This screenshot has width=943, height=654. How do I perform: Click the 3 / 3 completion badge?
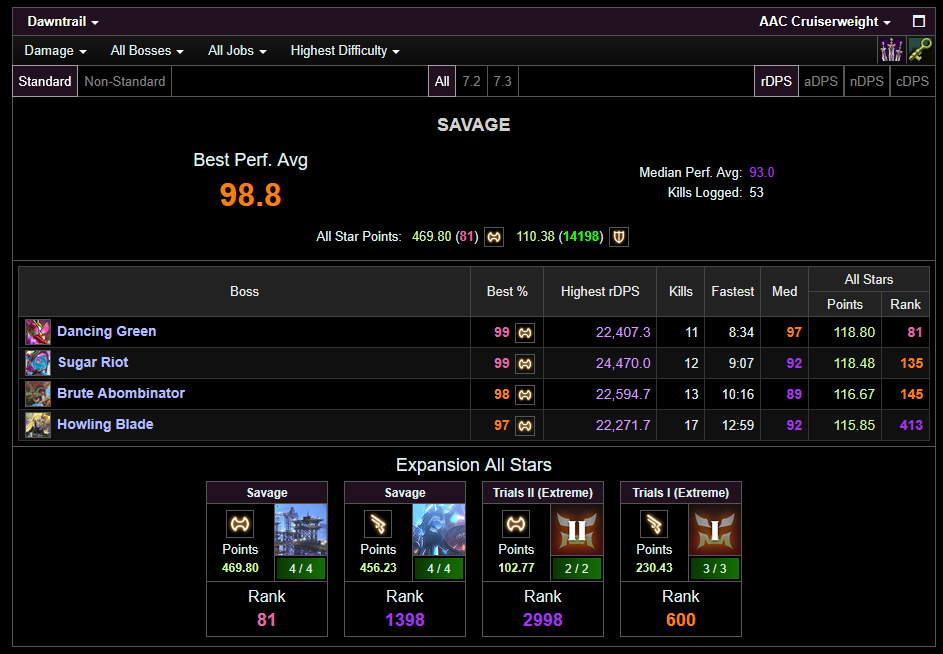714,569
